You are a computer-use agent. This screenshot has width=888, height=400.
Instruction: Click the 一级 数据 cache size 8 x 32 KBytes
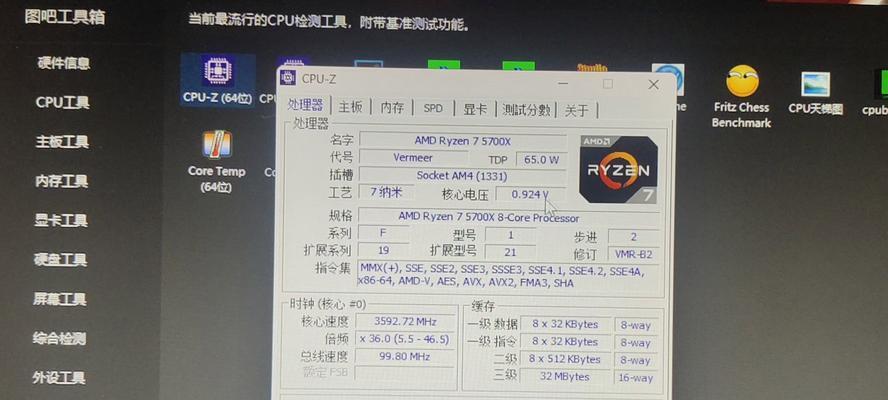click(565, 324)
